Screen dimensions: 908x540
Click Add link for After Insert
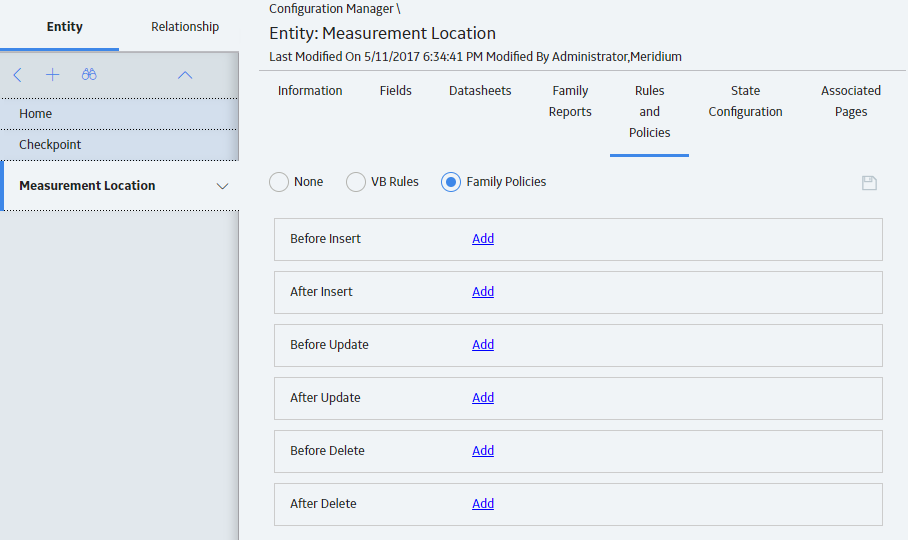483,292
